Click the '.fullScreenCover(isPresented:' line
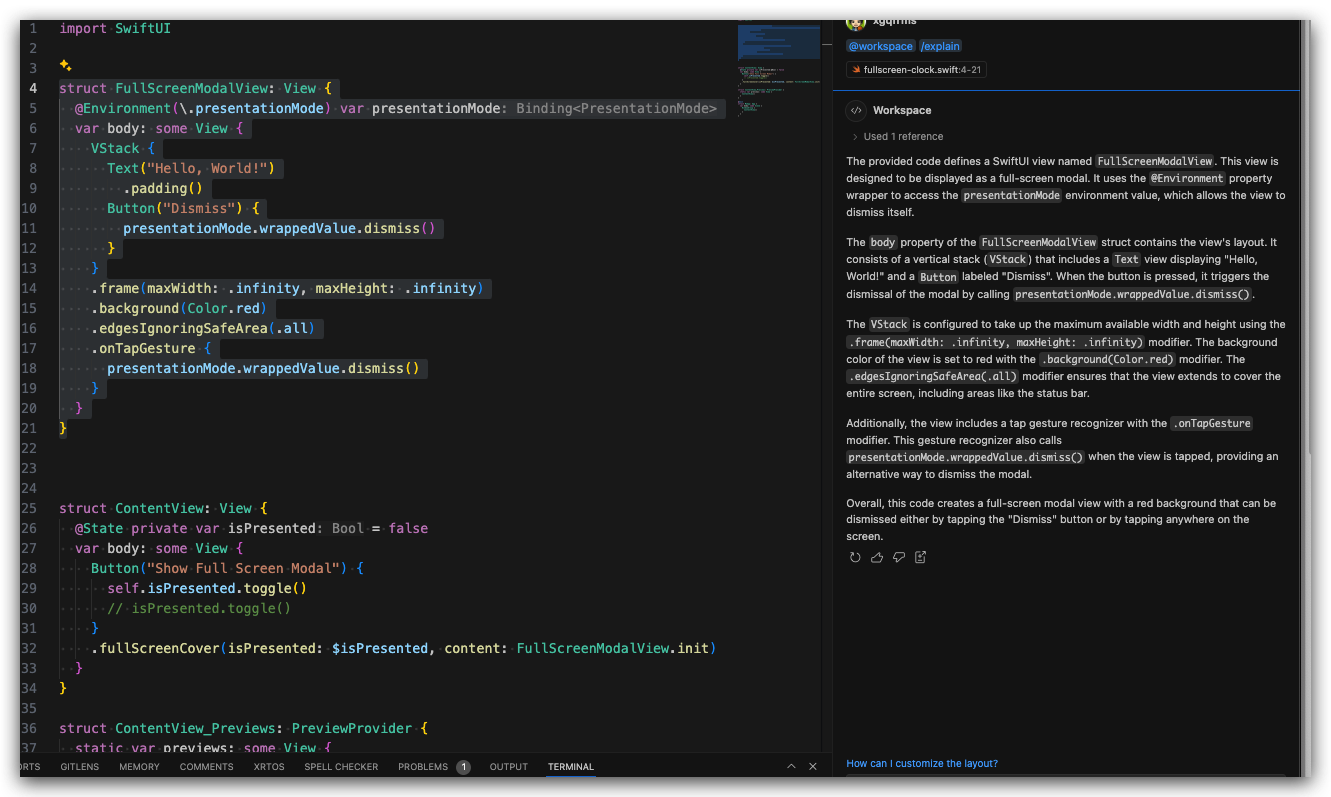1331x797 pixels. pyautogui.click(x=403, y=648)
